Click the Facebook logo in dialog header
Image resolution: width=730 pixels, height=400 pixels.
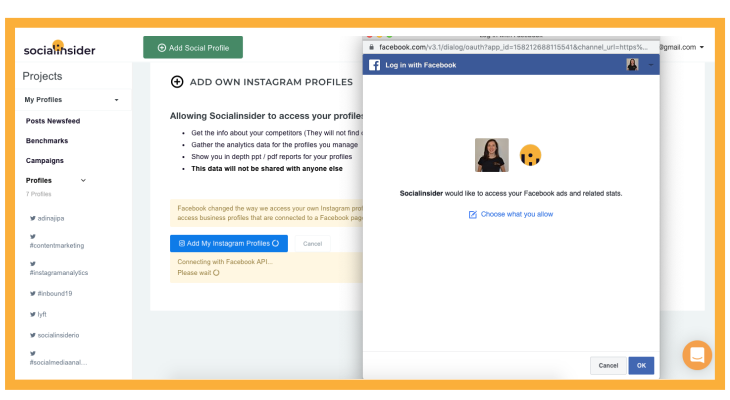[x=374, y=65]
